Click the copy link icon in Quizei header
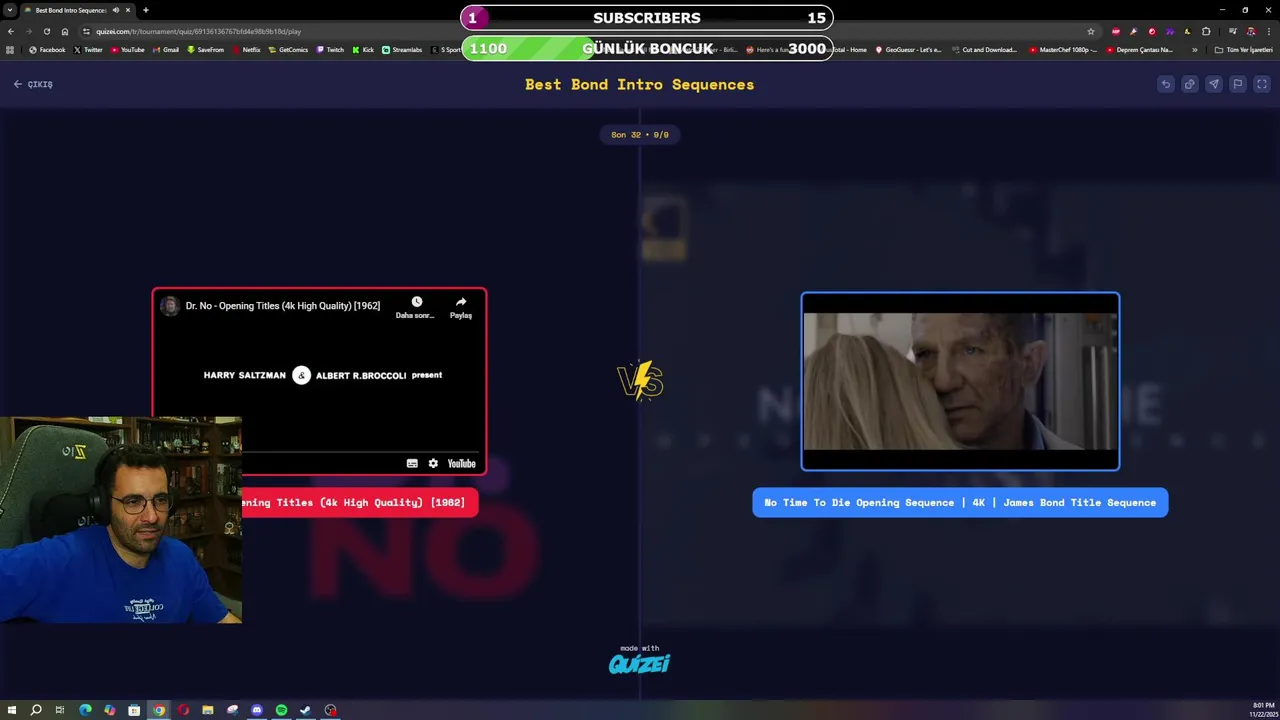Viewport: 1280px width, 720px height. (1189, 84)
